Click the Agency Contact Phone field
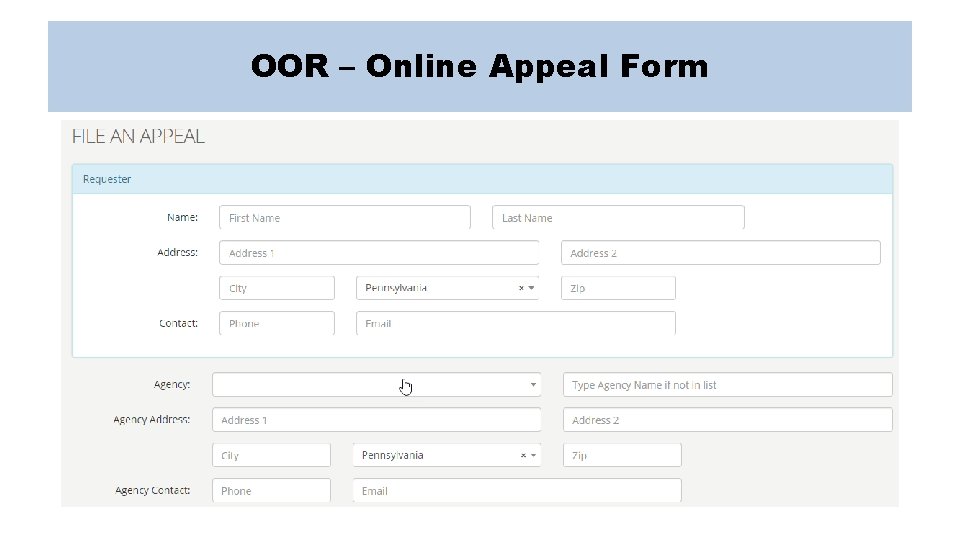This screenshot has width=960, height=540. tap(271, 490)
